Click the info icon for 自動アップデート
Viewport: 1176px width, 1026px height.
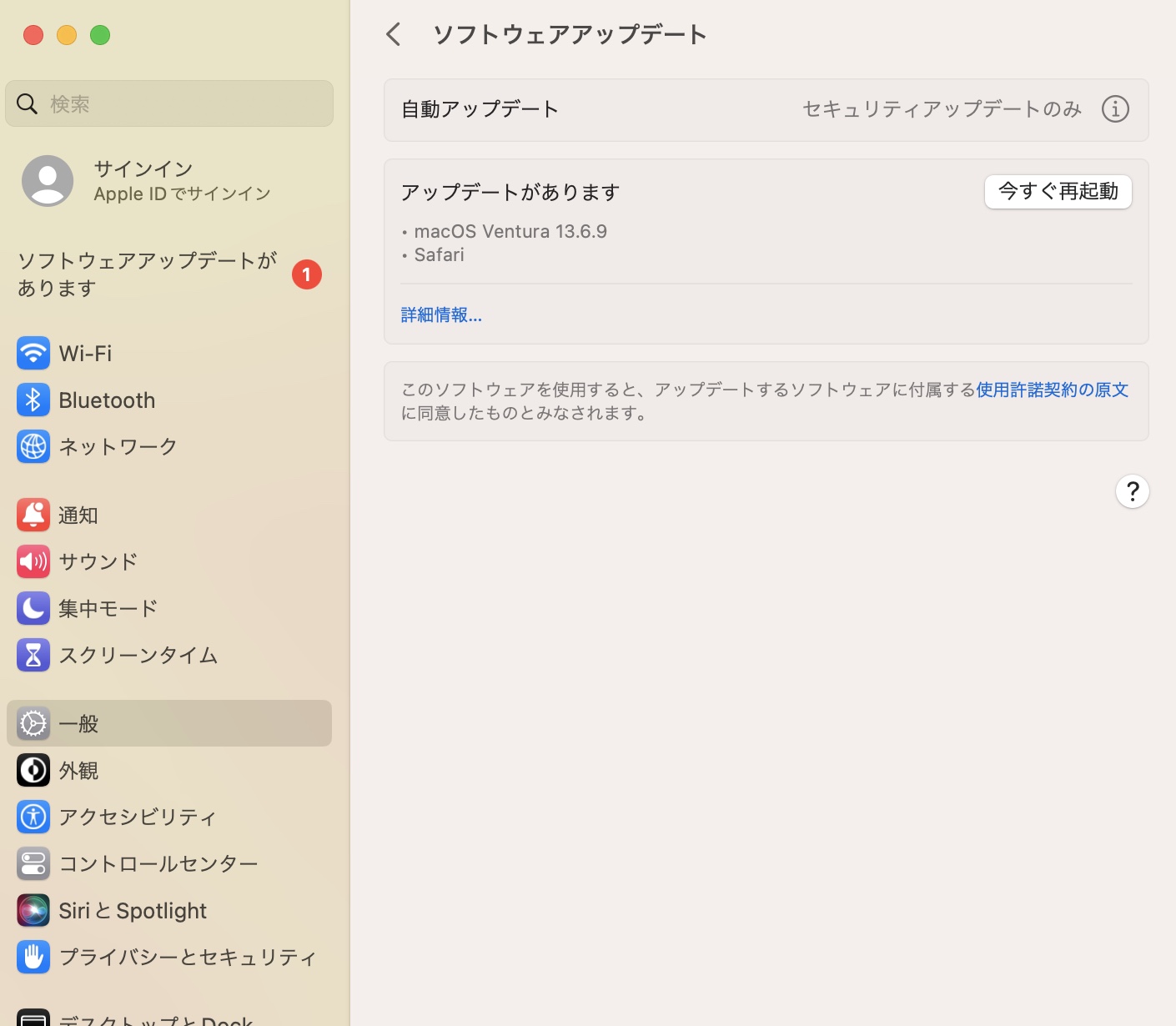coord(1115,109)
